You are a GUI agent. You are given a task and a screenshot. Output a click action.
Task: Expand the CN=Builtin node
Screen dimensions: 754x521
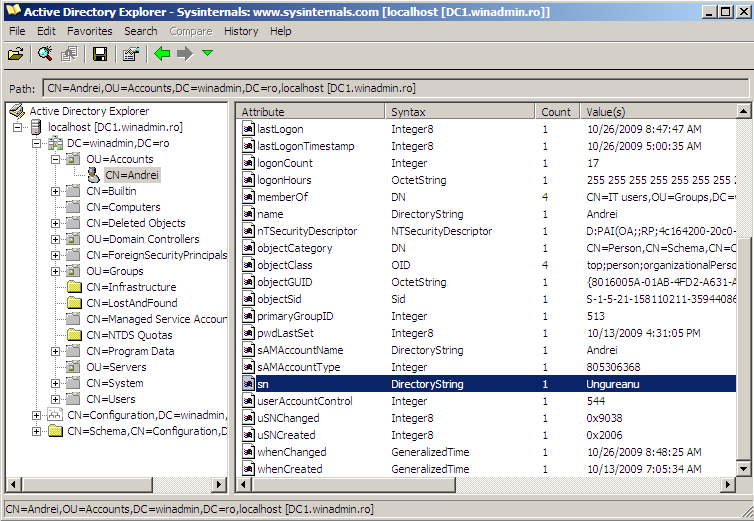(x=55, y=191)
